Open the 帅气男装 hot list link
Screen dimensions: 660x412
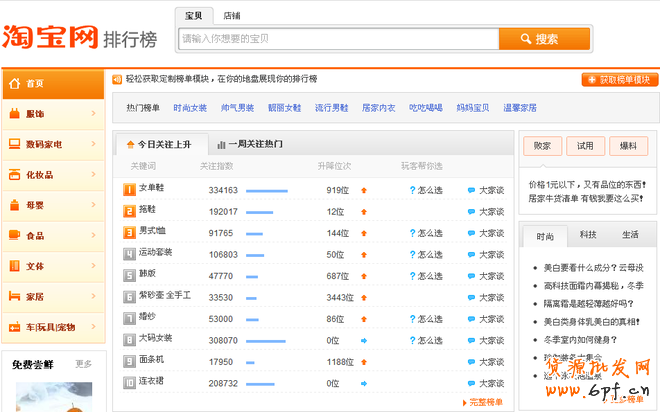pyautogui.click(x=237, y=108)
